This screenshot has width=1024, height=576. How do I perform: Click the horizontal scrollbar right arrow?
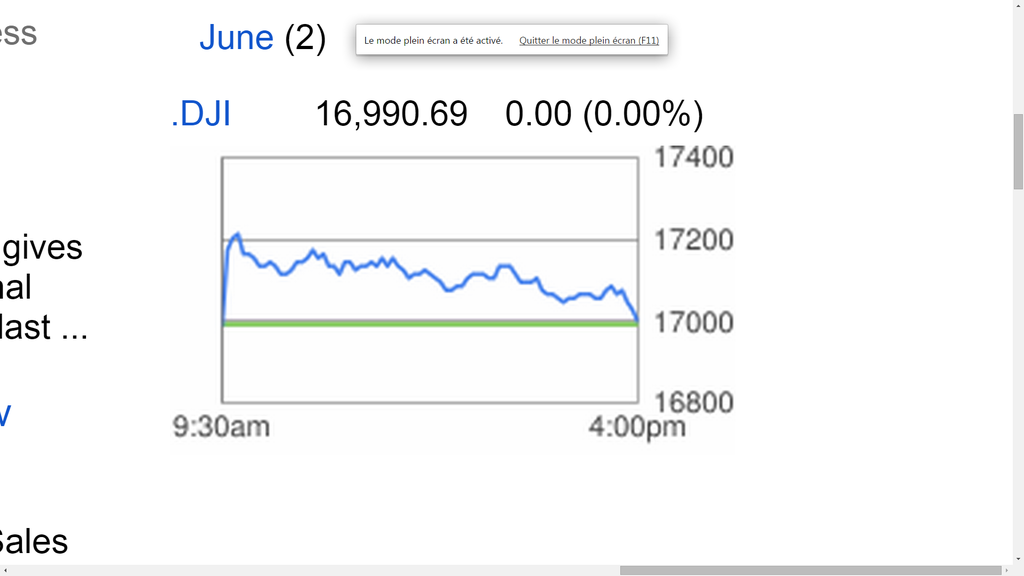coord(1007,571)
